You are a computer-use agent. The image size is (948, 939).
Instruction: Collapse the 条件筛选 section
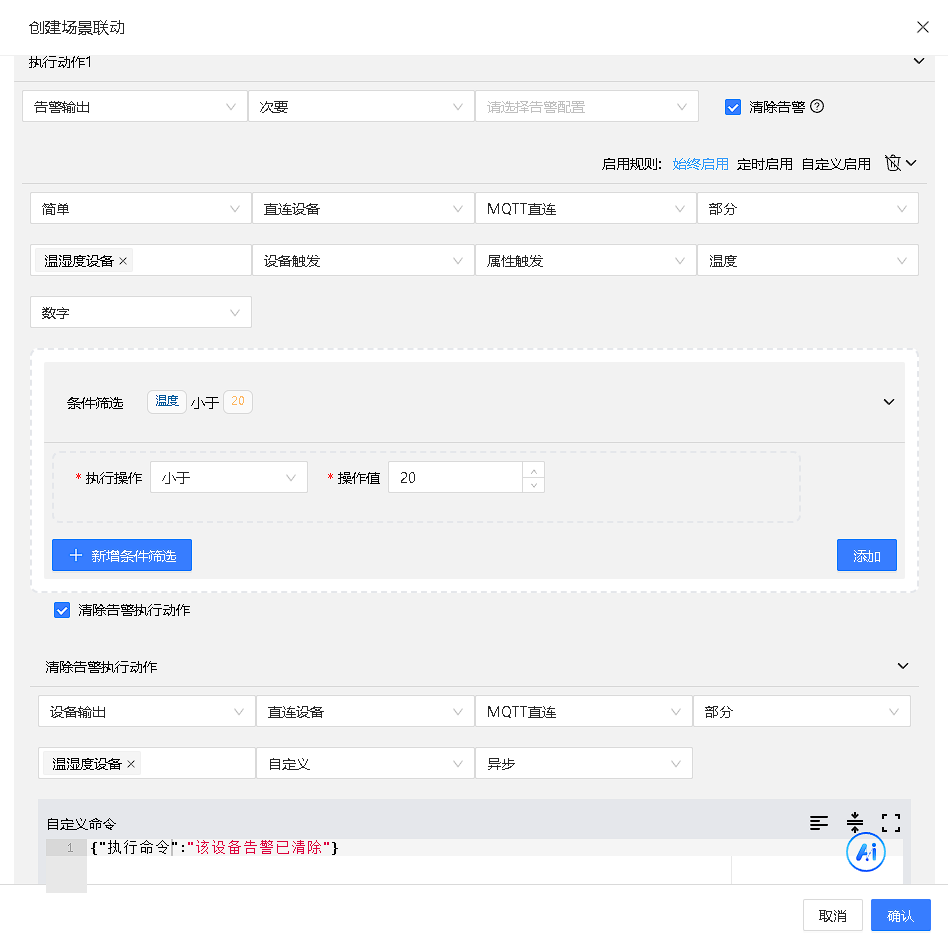[x=888, y=402]
